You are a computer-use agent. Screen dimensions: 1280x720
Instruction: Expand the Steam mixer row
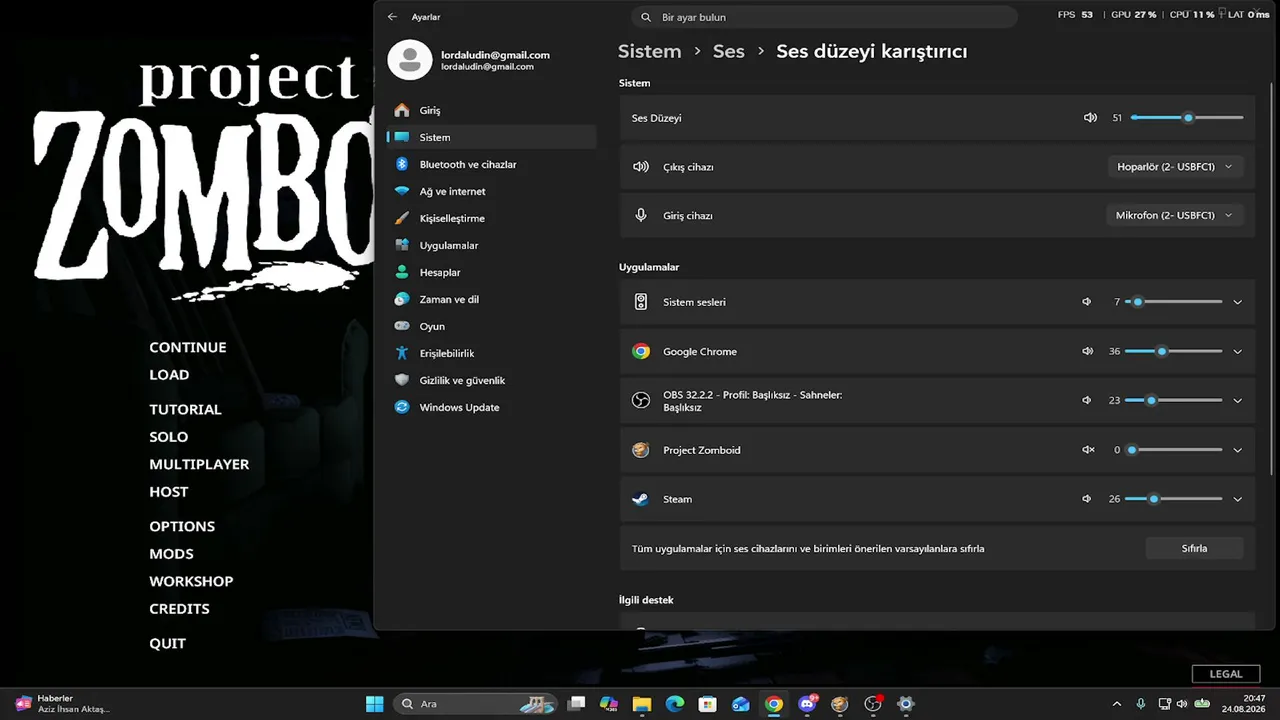pos(1237,499)
